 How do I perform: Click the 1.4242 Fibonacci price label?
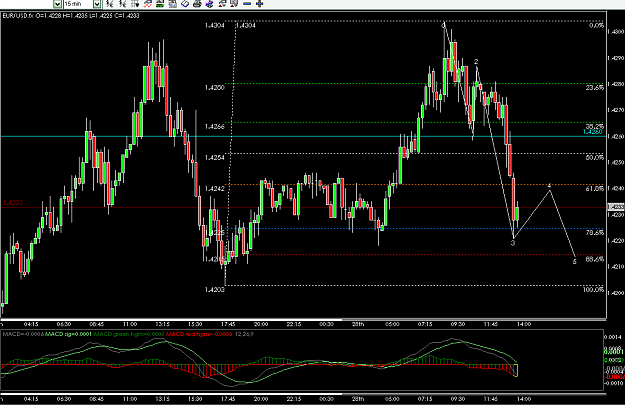(214, 189)
